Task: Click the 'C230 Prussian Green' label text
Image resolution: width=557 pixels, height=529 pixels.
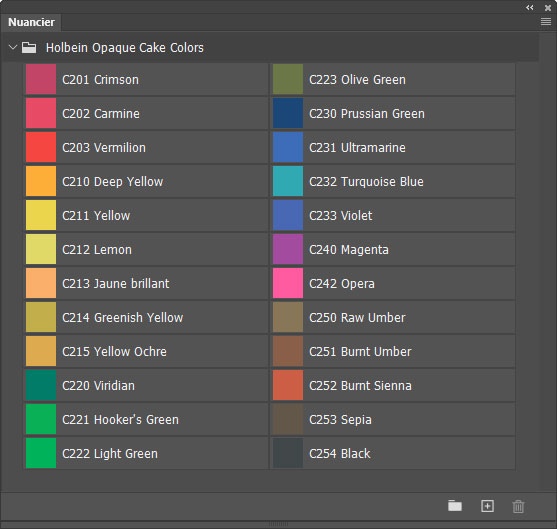Action: click(367, 114)
